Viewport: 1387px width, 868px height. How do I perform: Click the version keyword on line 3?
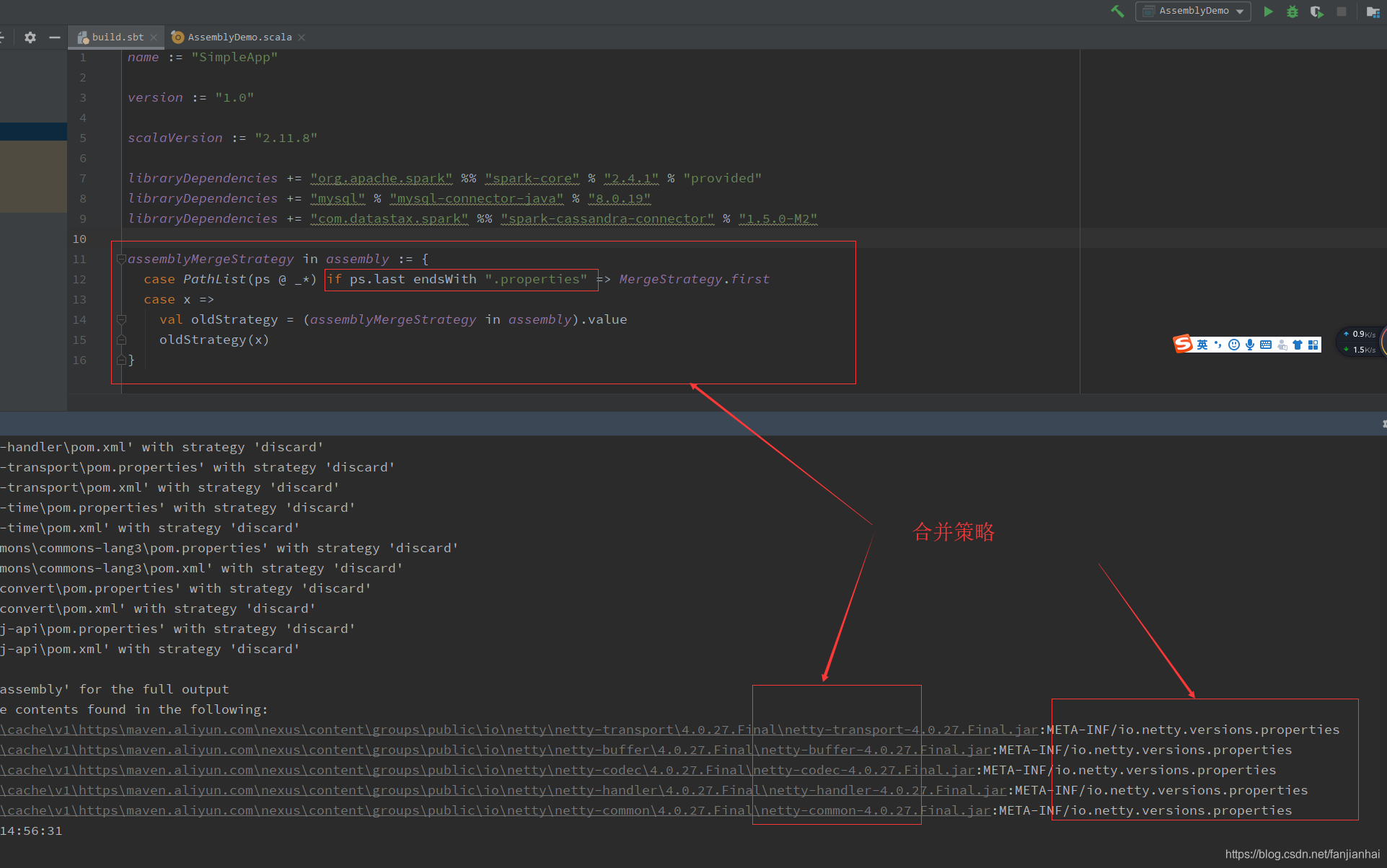(x=155, y=97)
